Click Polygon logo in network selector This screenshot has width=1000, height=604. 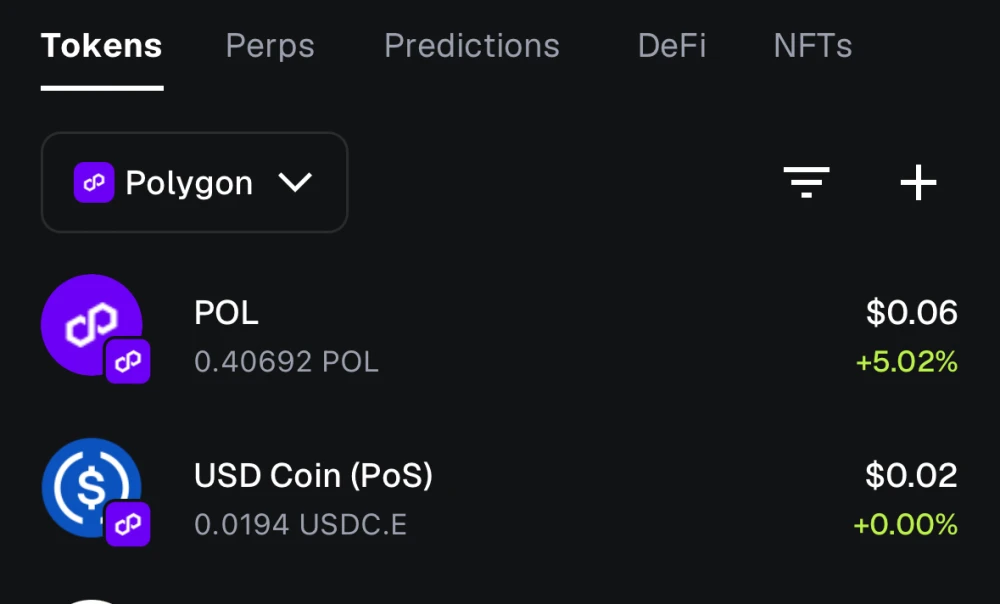coord(94,183)
